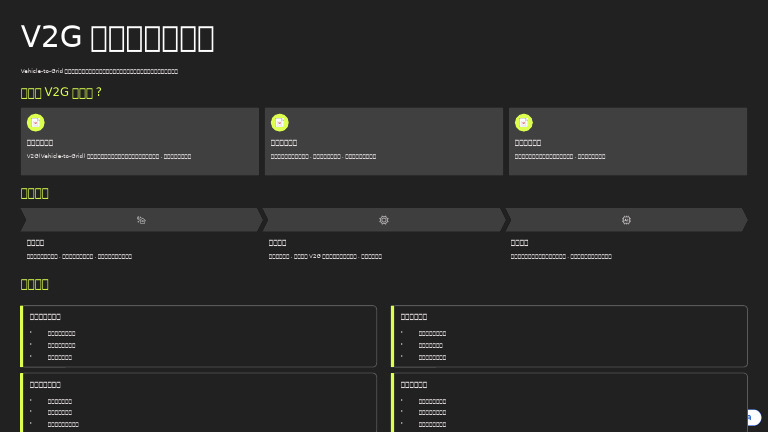Click the AI chip icon in the last chevron step

pyautogui.click(x=626, y=220)
